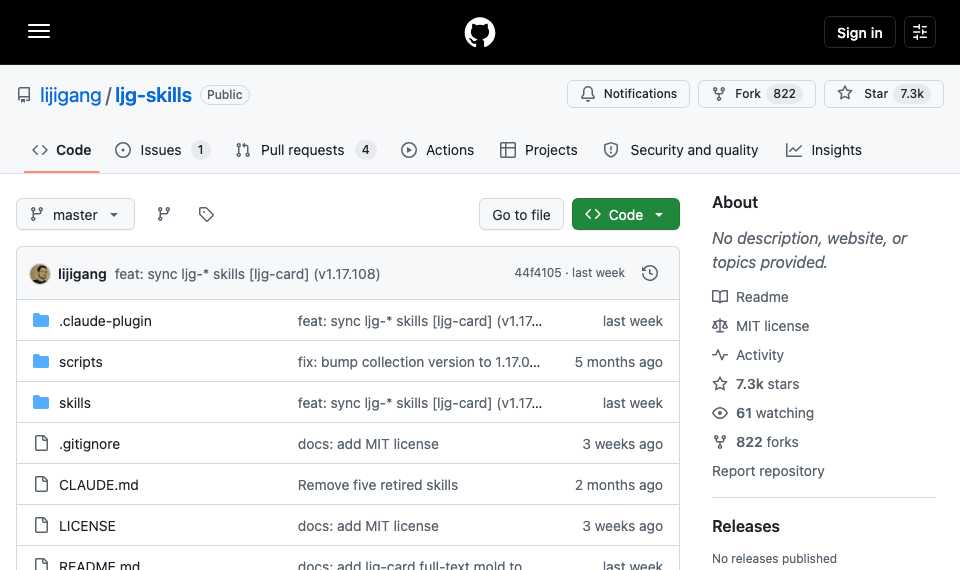Image resolution: width=960 pixels, height=570 pixels.
Task: Click the Notifications bell button
Action: (628, 94)
